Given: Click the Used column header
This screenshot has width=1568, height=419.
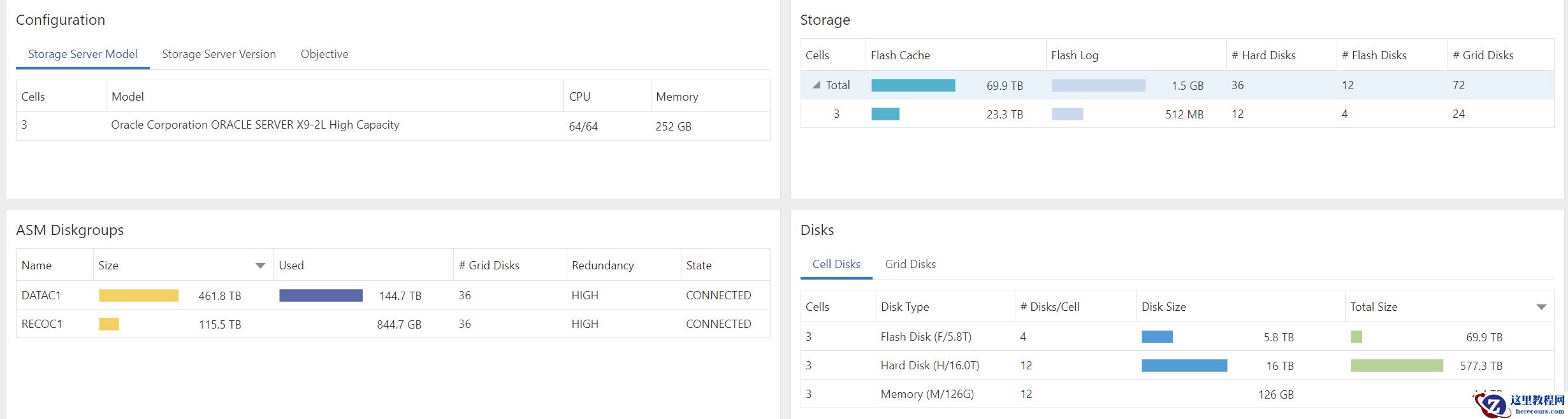Looking at the screenshot, I should 291,266.
